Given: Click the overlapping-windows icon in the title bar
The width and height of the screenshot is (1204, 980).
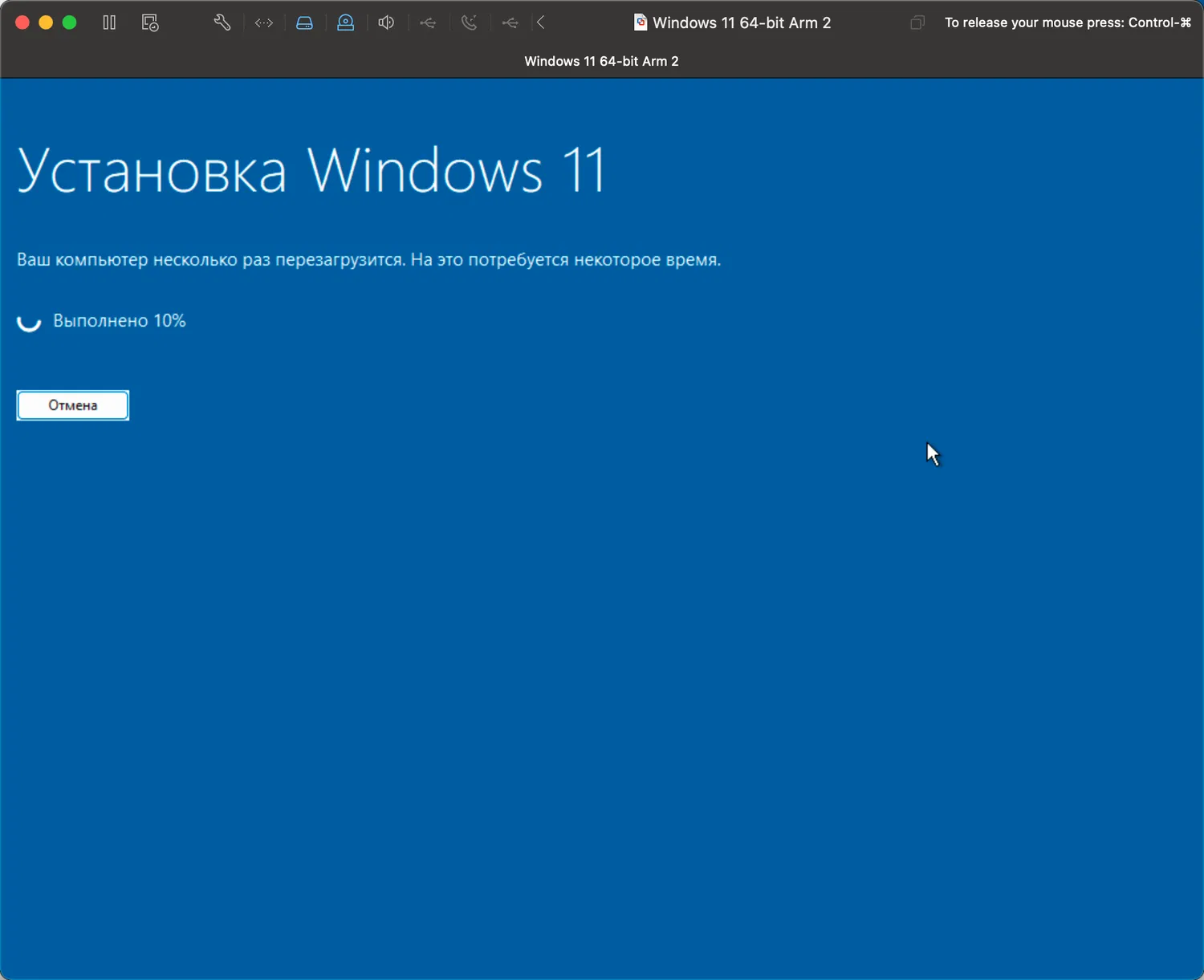Looking at the screenshot, I should click(x=917, y=22).
